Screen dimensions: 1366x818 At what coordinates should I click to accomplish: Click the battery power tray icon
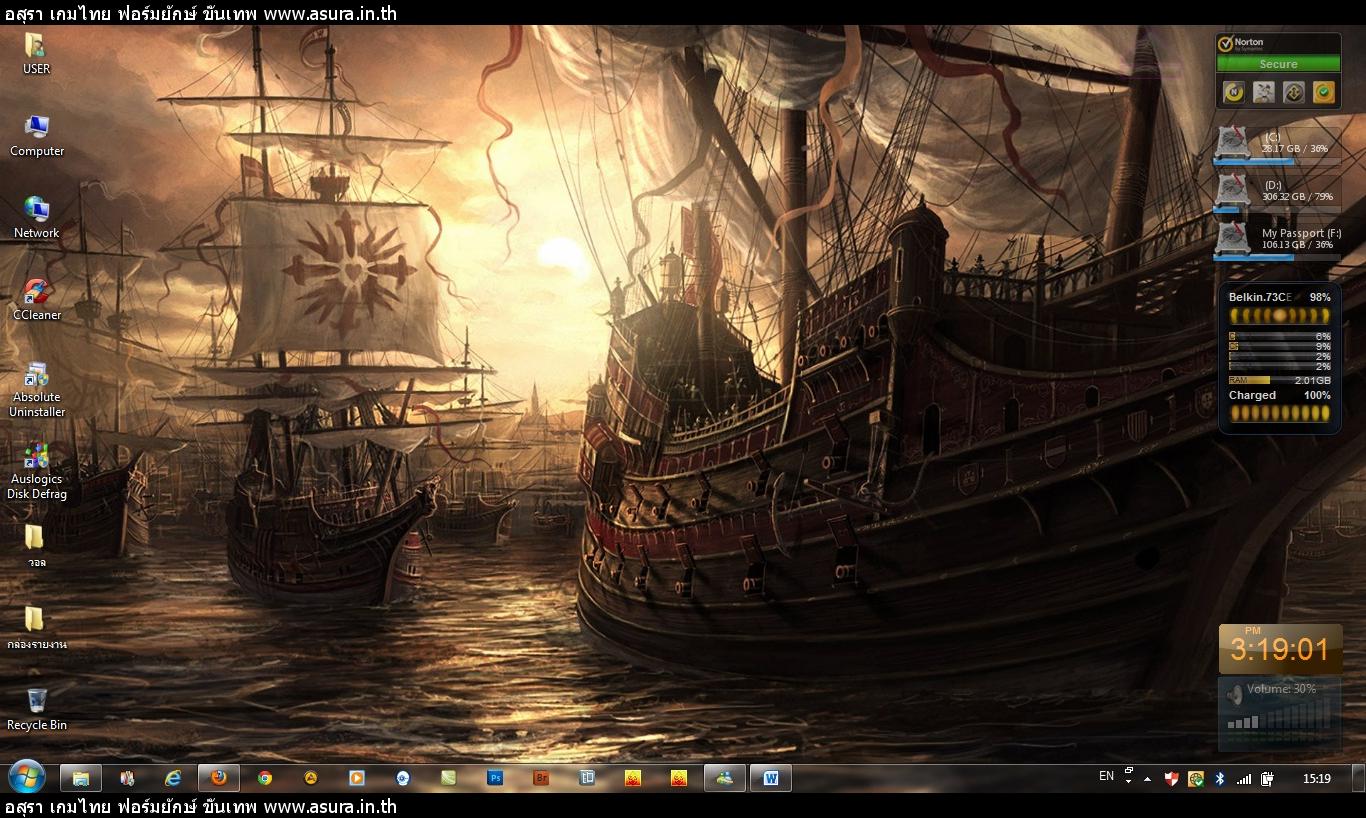point(1267,778)
